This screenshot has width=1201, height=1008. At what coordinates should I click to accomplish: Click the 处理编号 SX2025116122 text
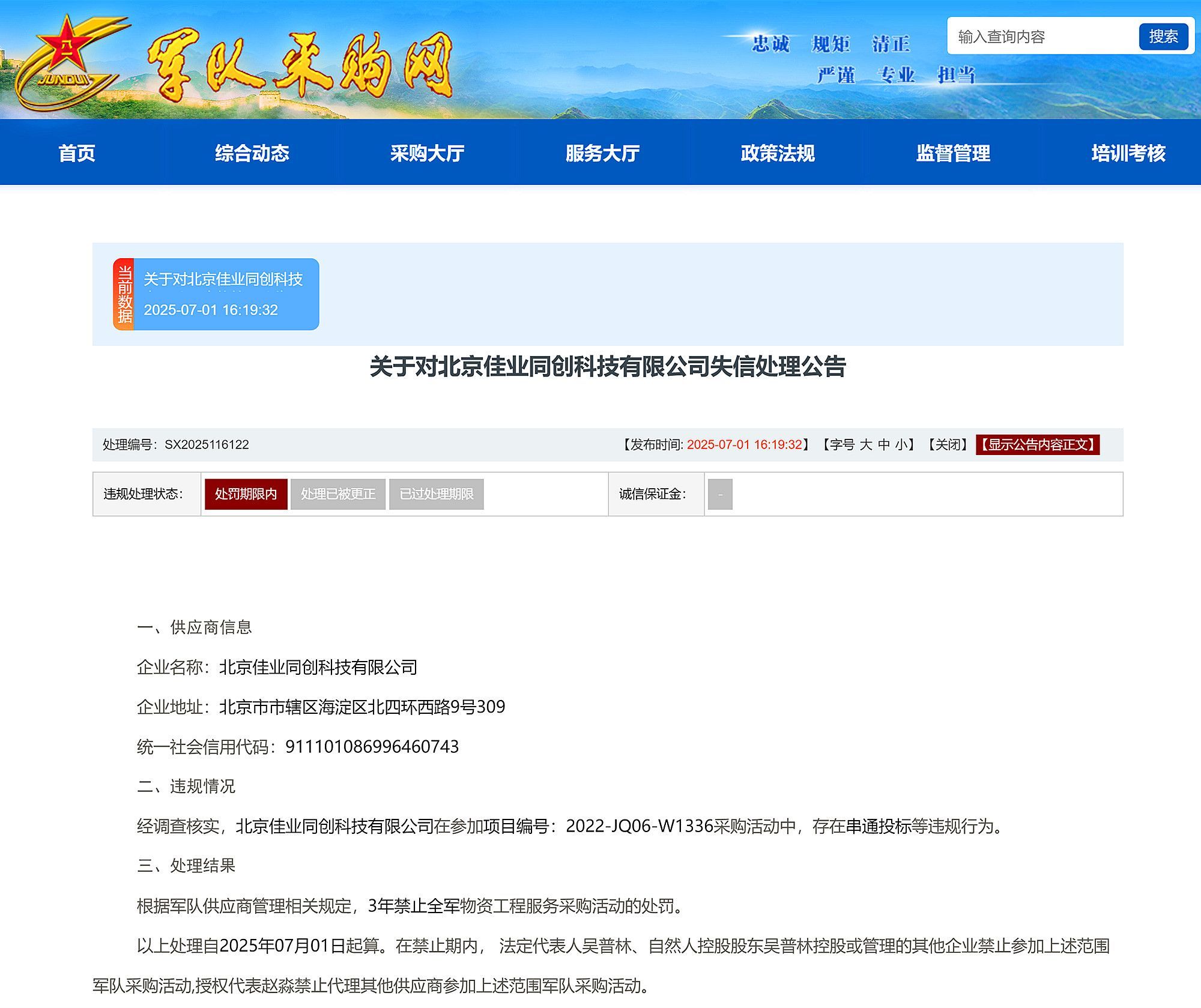tap(175, 444)
